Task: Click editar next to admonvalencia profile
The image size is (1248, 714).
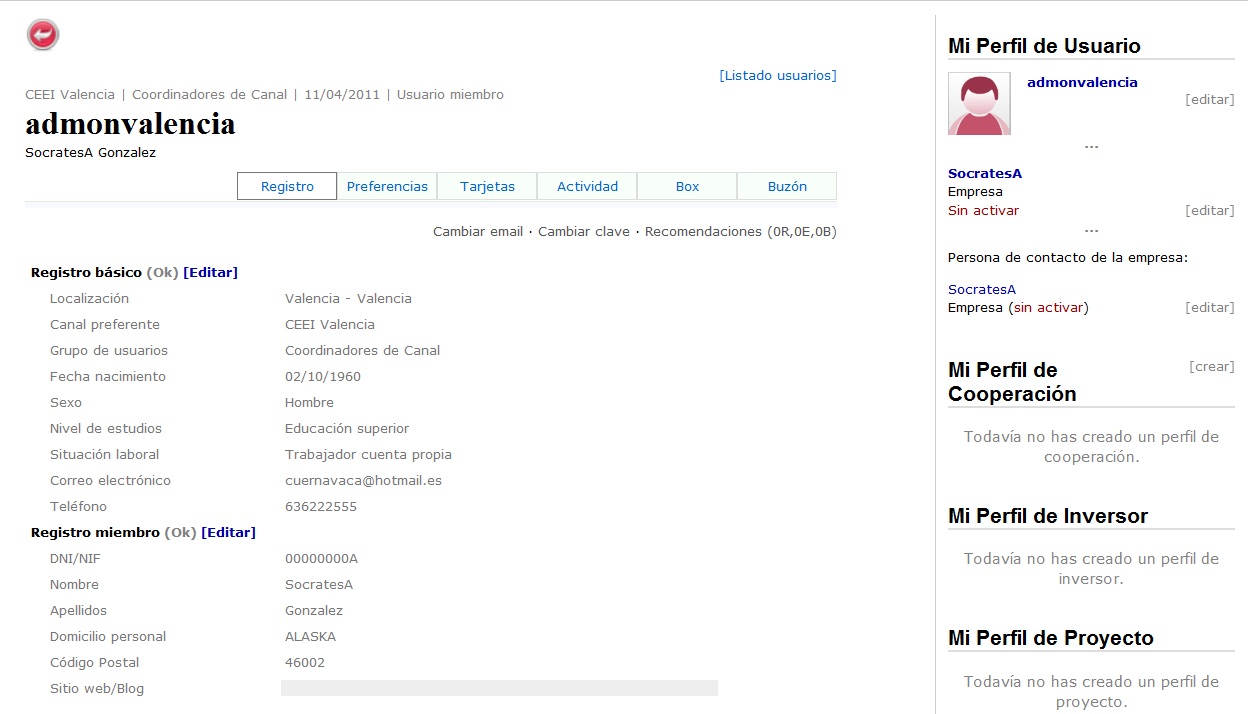Action: [x=1209, y=100]
